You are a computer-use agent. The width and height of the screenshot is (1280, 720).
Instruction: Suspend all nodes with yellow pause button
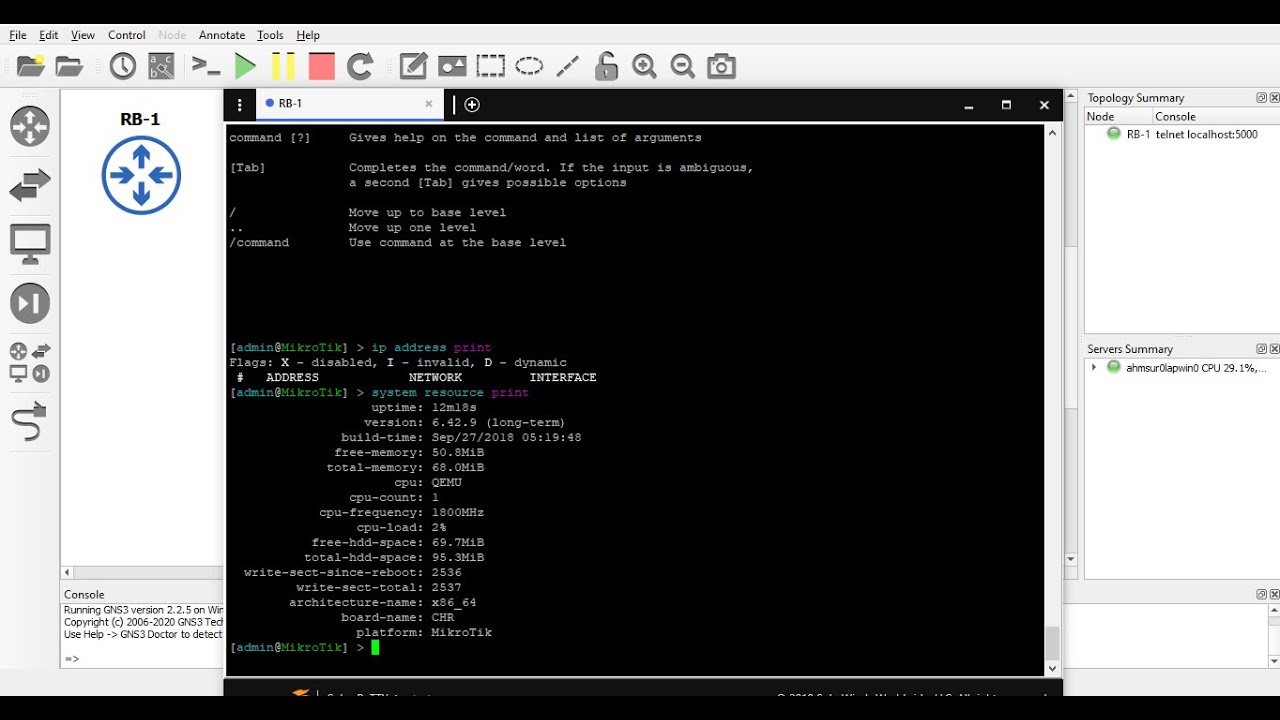pos(283,67)
